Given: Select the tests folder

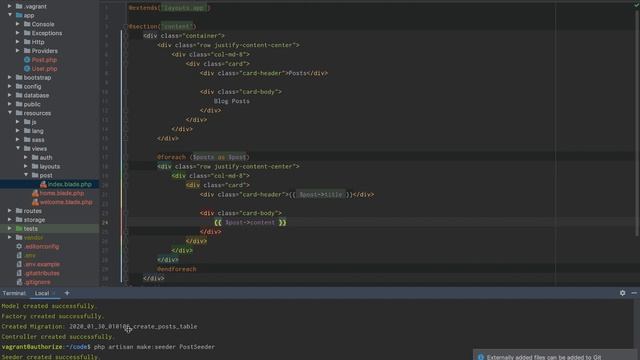Looking at the screenshot, I should (x=31, y=229).
